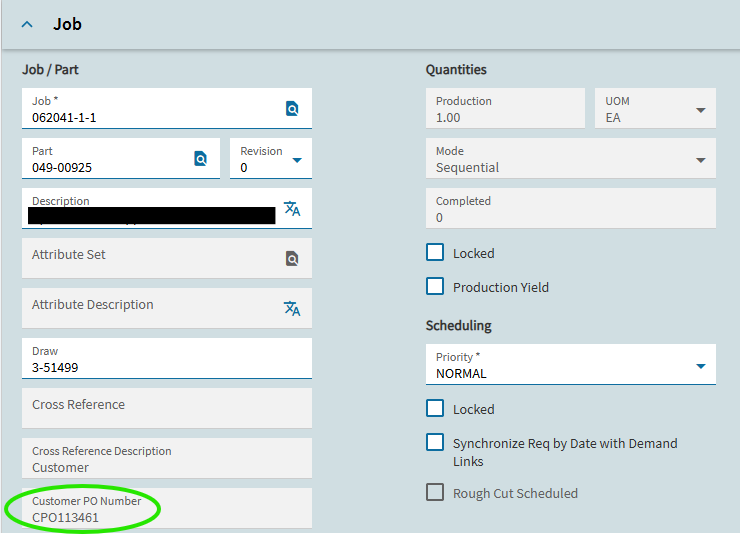Click the Job number input field
740x535 pixels.
pos(150,117)
